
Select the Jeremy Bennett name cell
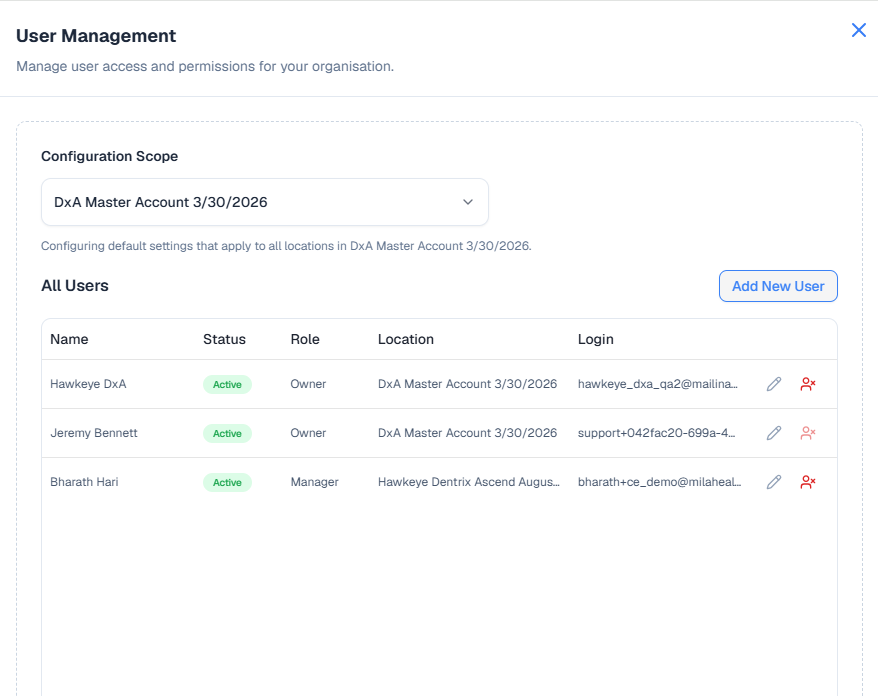point(94,433)
